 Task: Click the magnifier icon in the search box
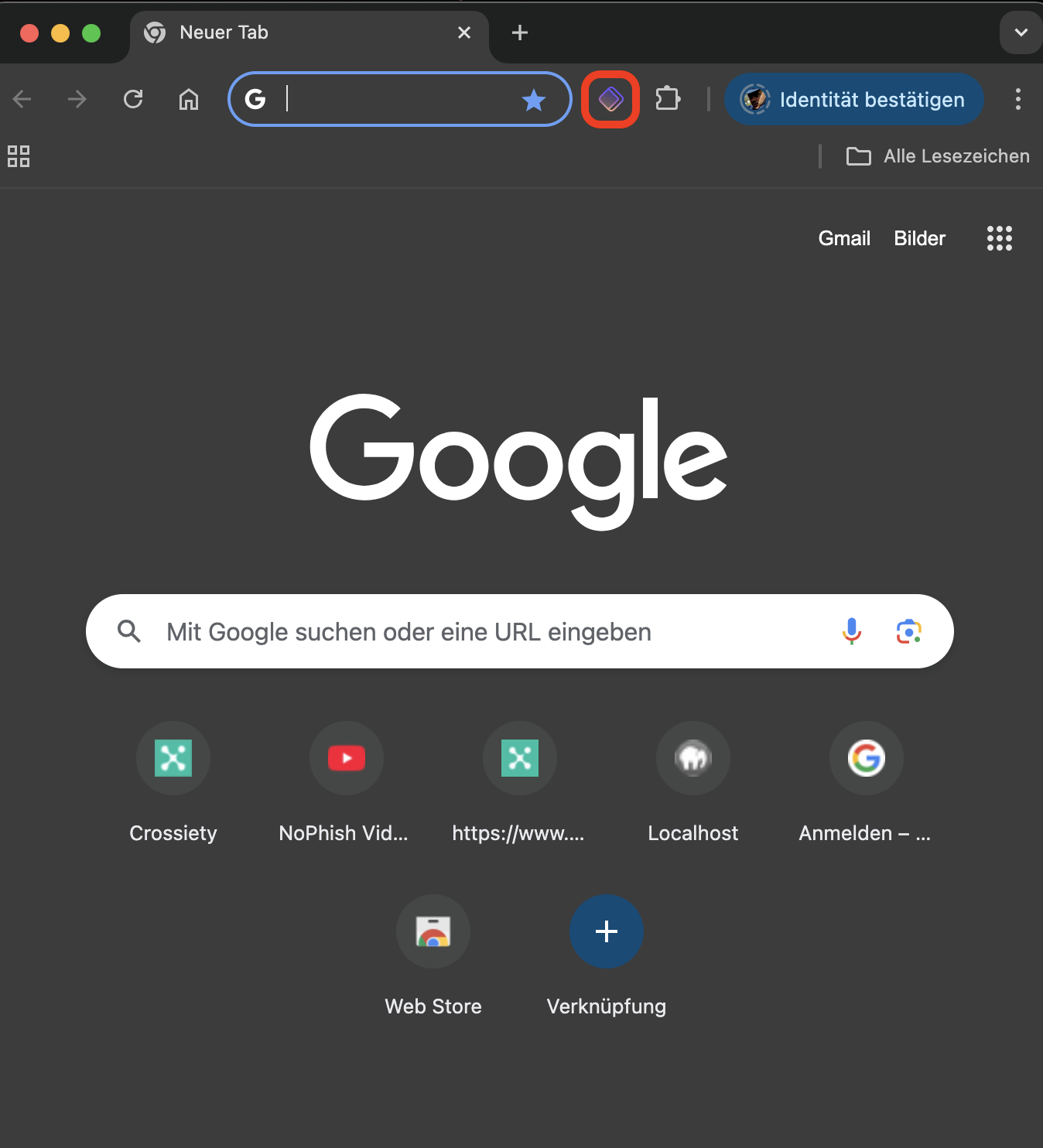tap(129, 631)
